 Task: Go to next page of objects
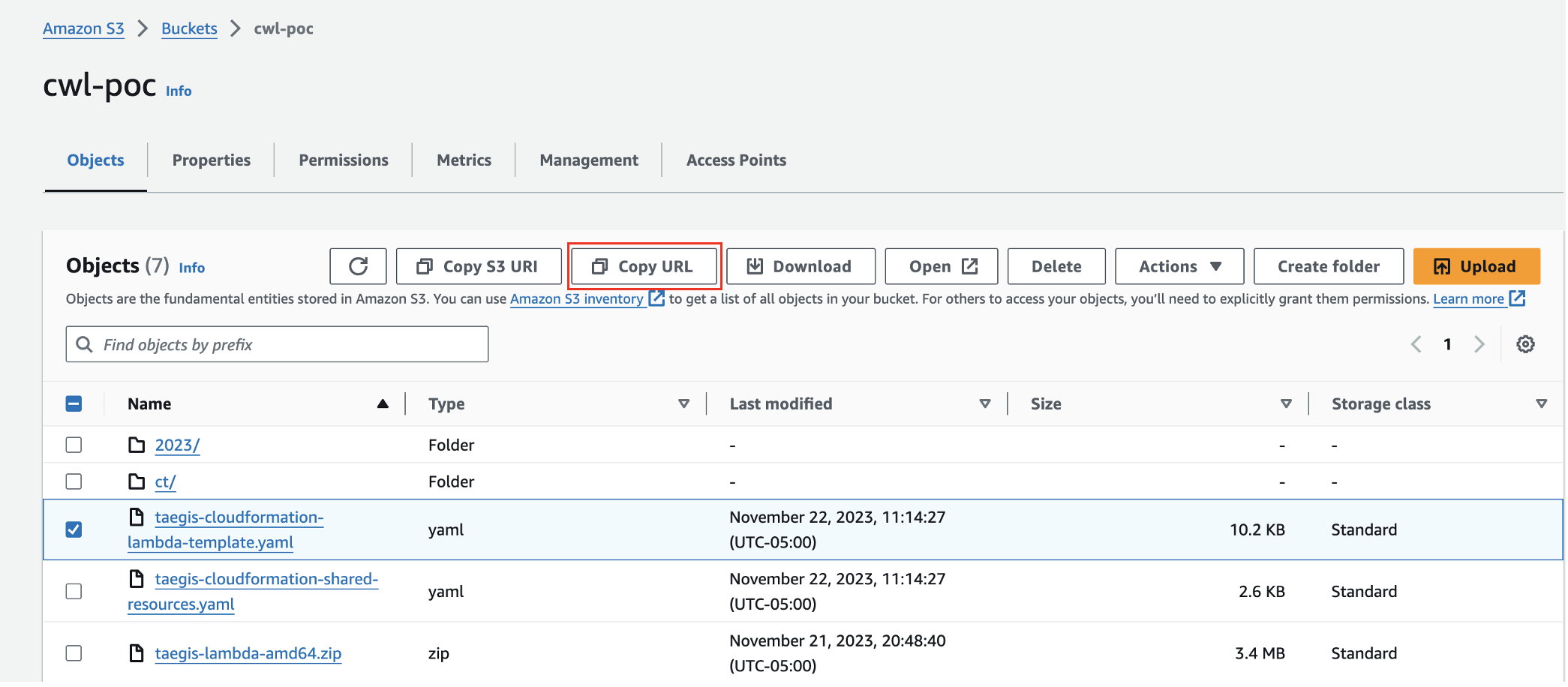(x=1479, y=344)
